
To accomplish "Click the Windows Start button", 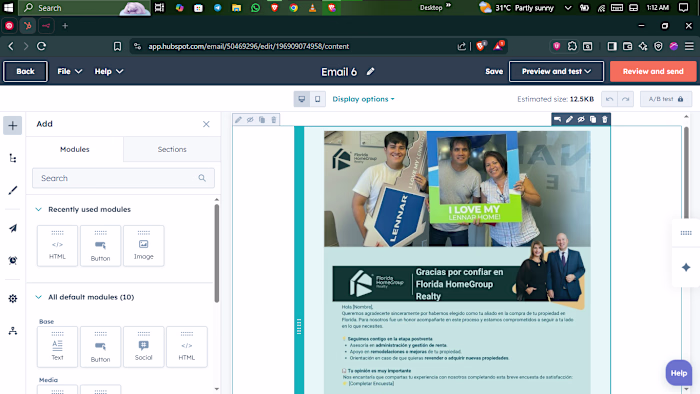I will 8,8.
